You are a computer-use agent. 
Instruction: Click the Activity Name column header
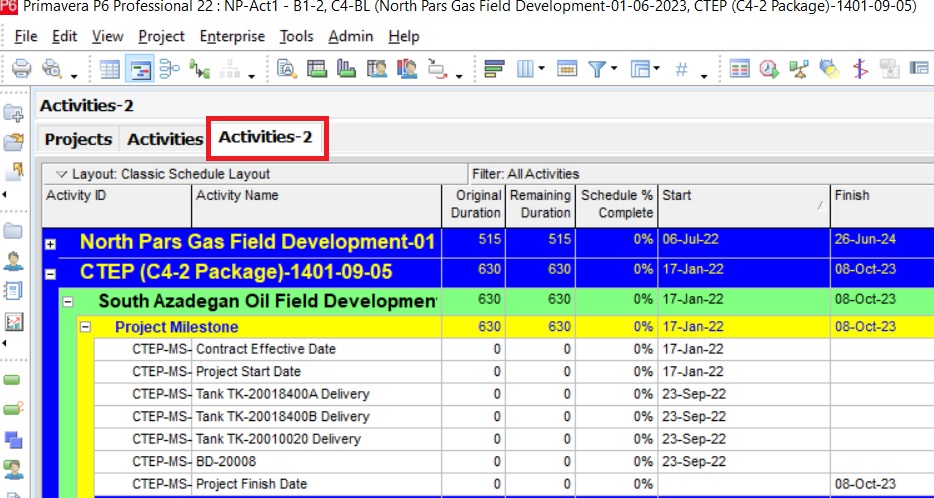316,204
